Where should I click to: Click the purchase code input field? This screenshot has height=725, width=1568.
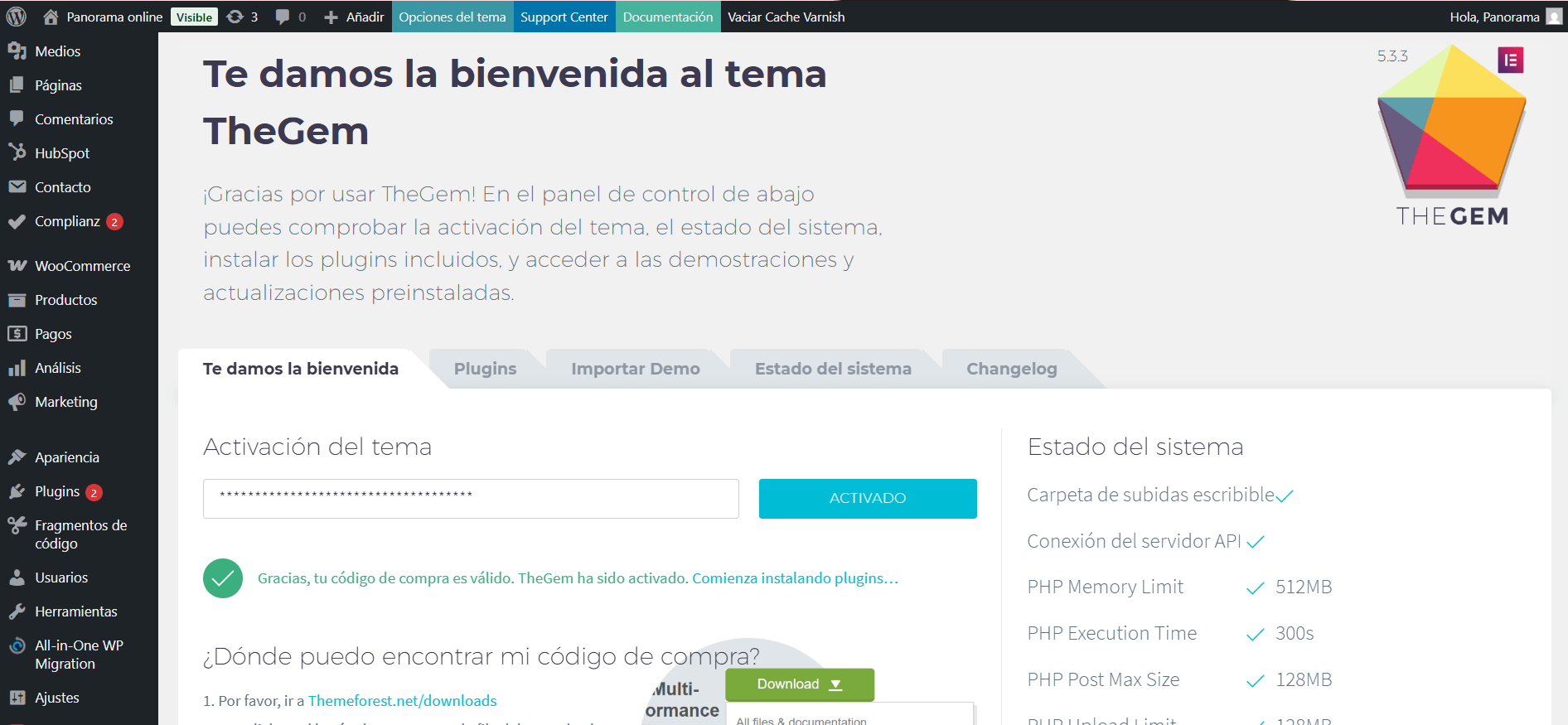click(x=470, y=498)
